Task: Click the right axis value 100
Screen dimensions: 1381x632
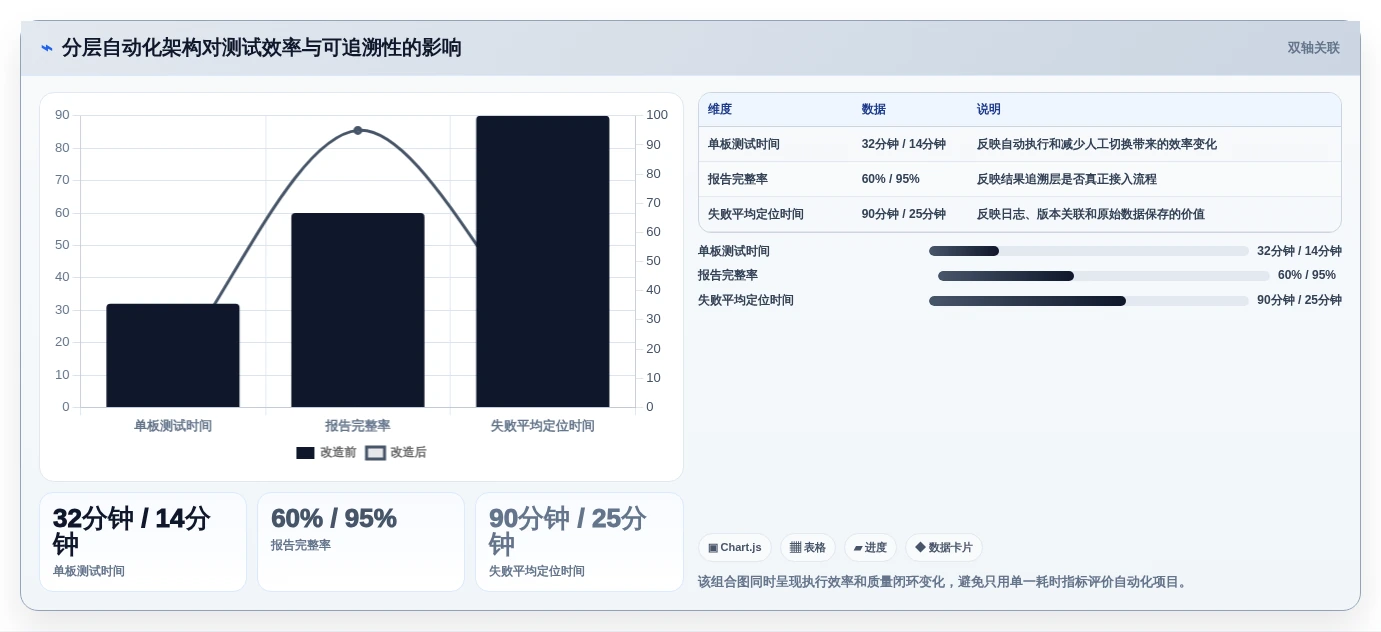Action: click(657, 115)
